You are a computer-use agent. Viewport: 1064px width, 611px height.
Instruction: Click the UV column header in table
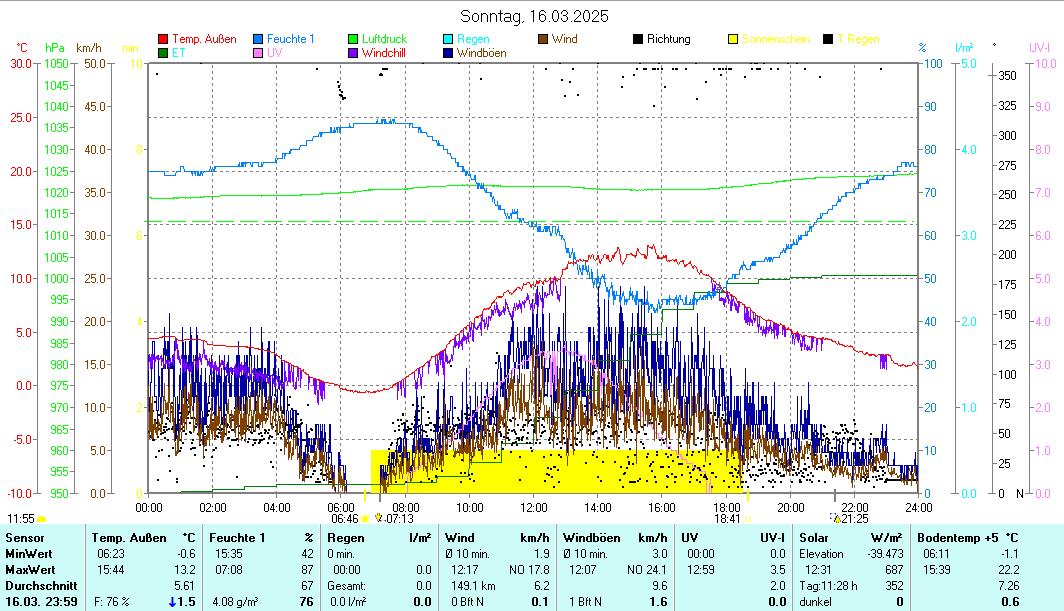click(689, 538)
